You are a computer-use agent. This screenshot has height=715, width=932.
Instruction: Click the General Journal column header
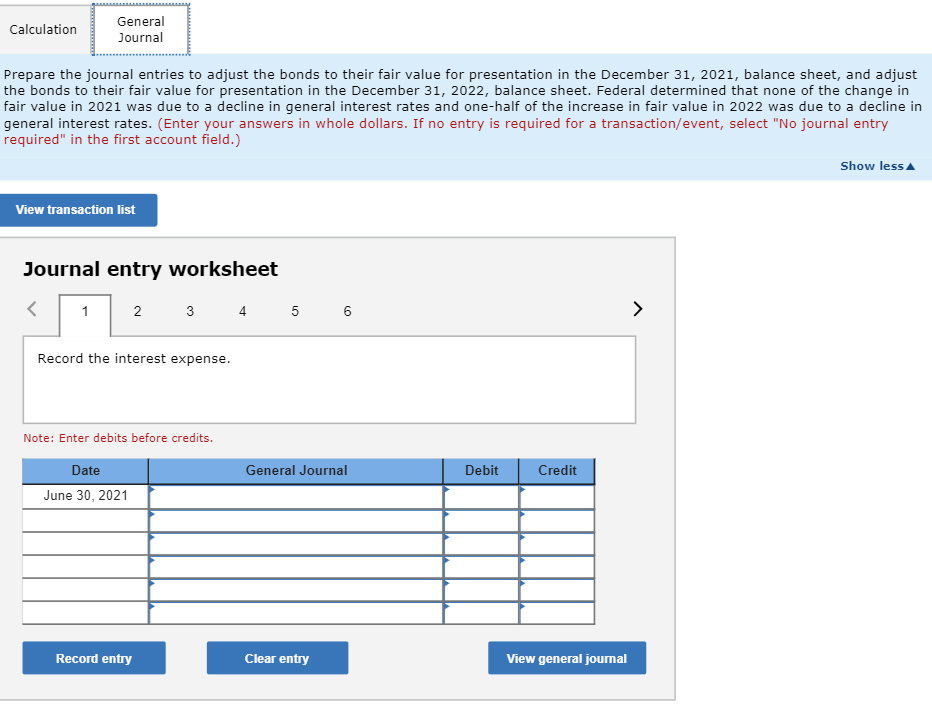pyautogui.click(x=296, y=471)
